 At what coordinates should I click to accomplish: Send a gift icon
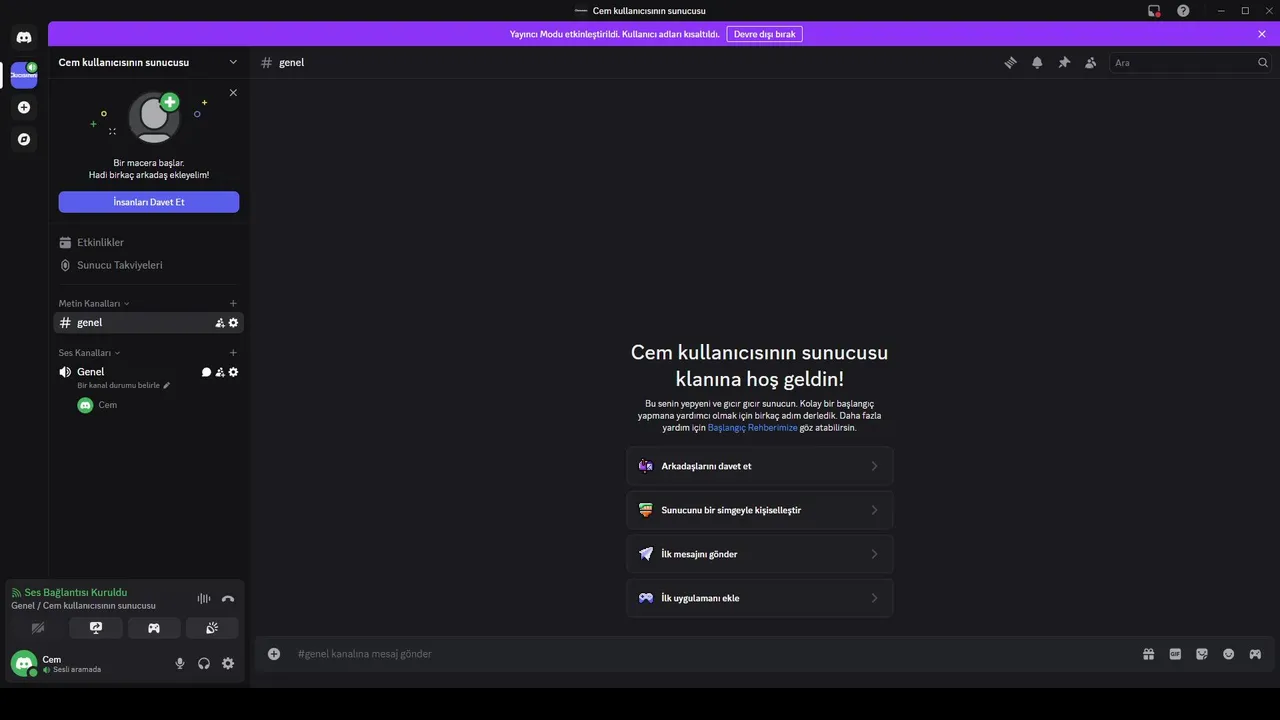tap(1149, 654)
